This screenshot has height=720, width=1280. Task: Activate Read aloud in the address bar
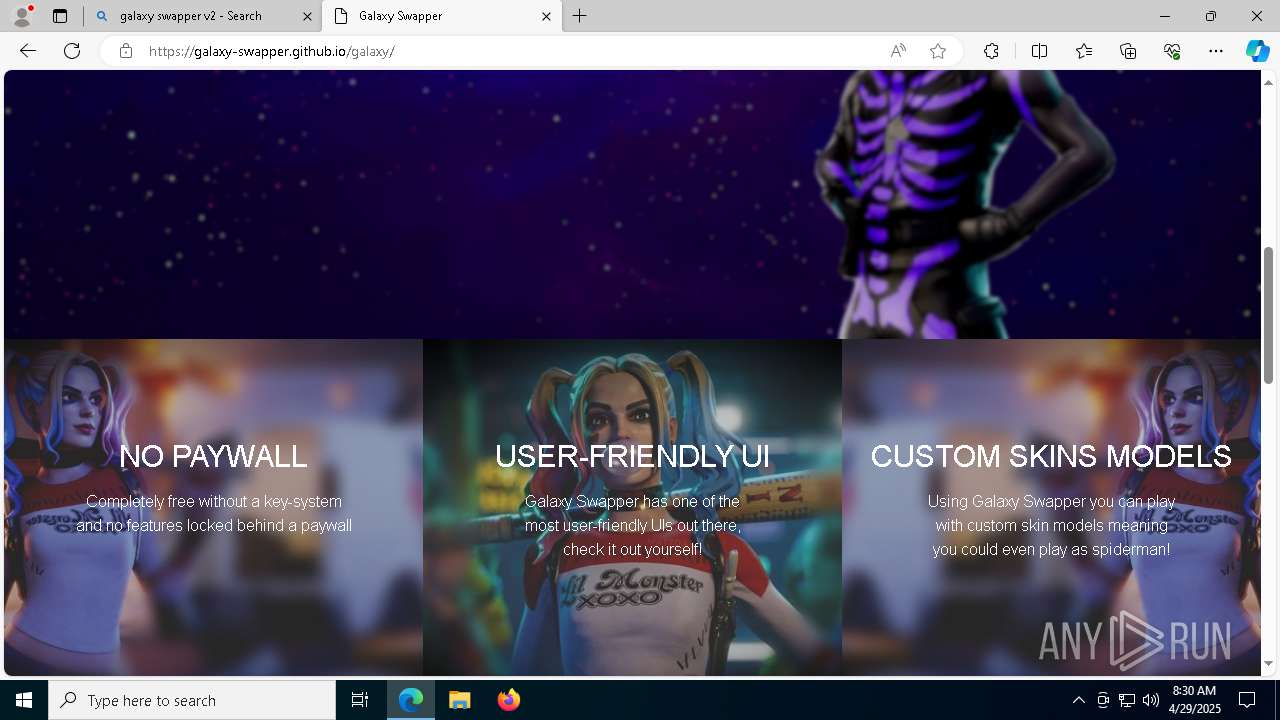898,51
